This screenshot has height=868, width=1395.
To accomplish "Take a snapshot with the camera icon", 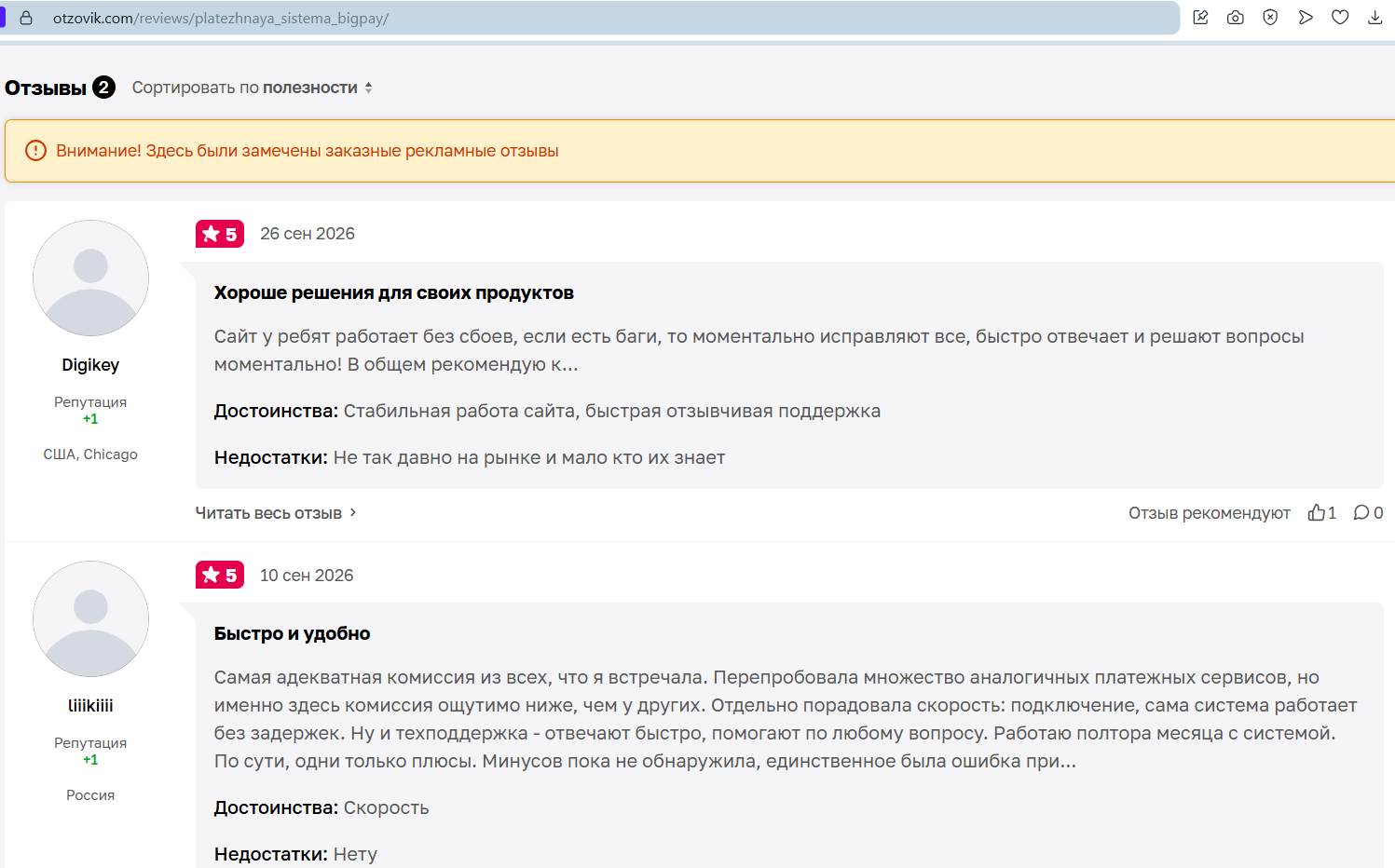I will click(1236, 18).
